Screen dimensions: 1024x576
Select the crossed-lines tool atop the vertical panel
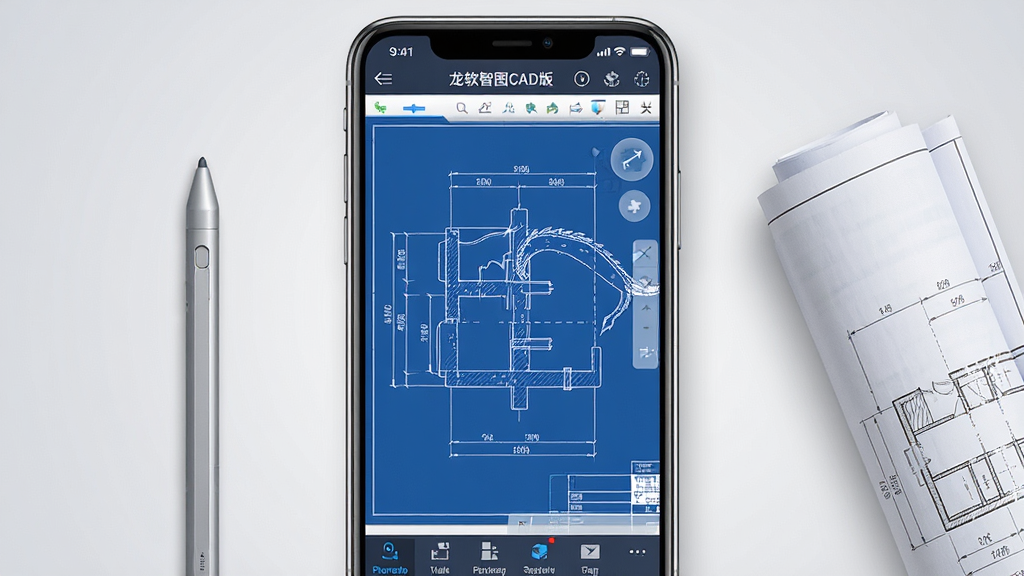click(x=645, y=253)
